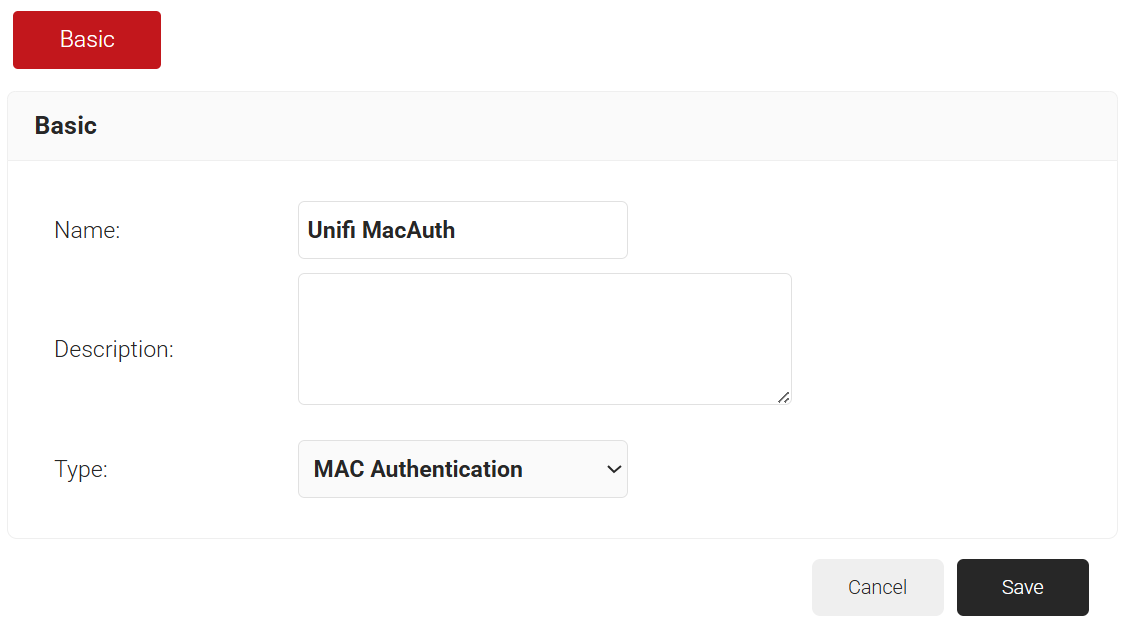Place cursor in the Unifi MacAuth text
The image size is (1123, 630).
(381, 230)
